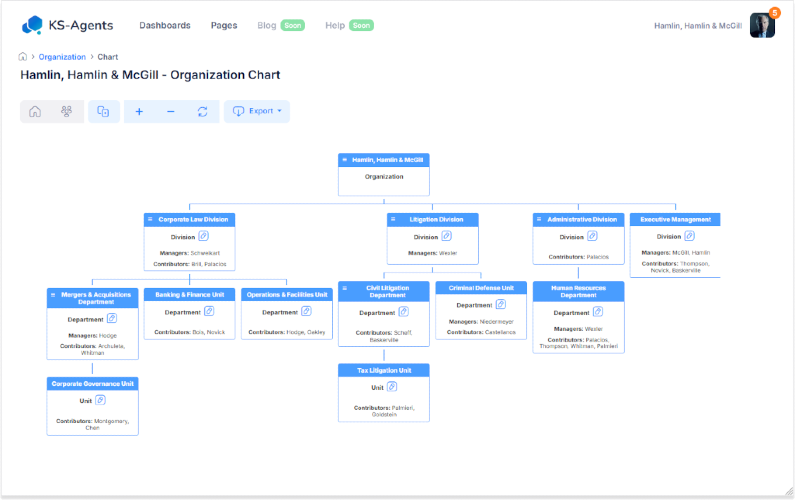Image resolution: width=795 pixels, height=500 pixels.
Task: Click the notification badge showing 5
Action: [x=774, y=13]
